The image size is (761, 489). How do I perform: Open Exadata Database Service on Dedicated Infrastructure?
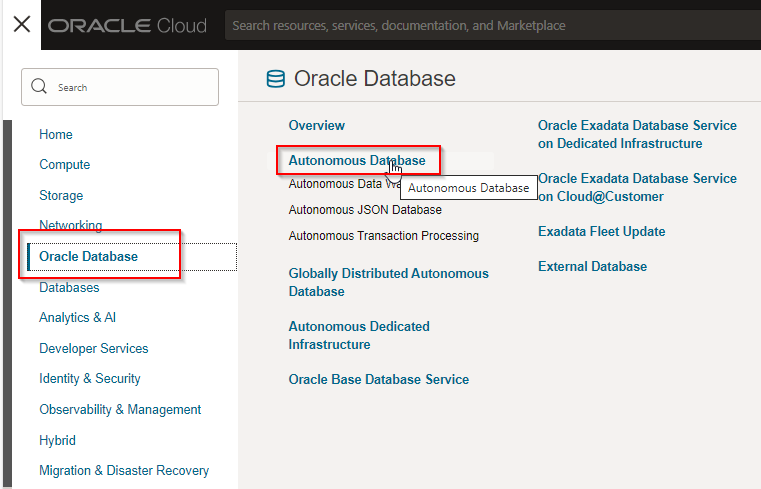[x=637, y=134]
